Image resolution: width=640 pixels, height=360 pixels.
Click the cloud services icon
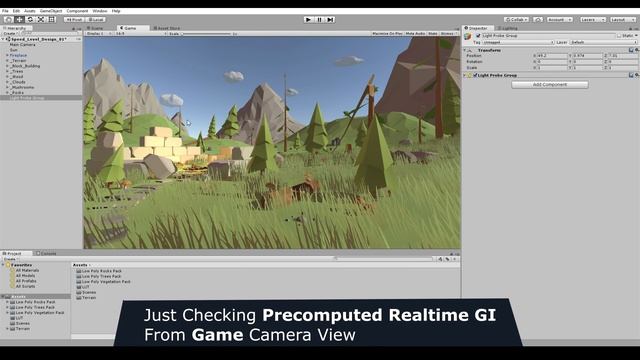click(538, 20)
